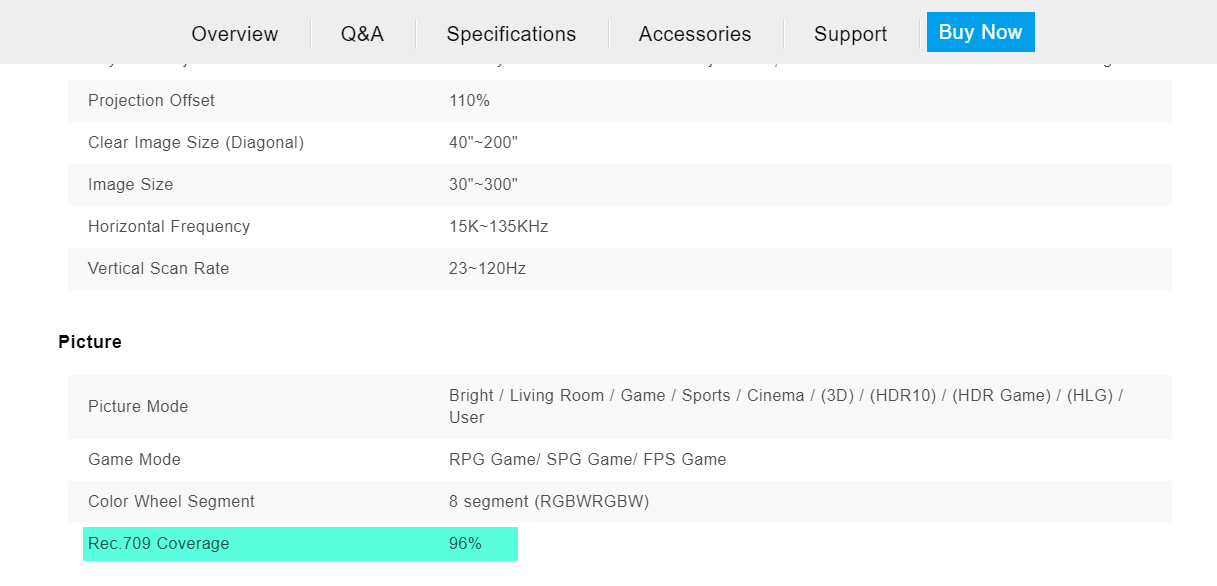Image resolution: width=1217 pixels, height=586 pixels.
Task: Select the RPG Game/ SPG Game/ FPS Game text
Action: pos(587,460)
